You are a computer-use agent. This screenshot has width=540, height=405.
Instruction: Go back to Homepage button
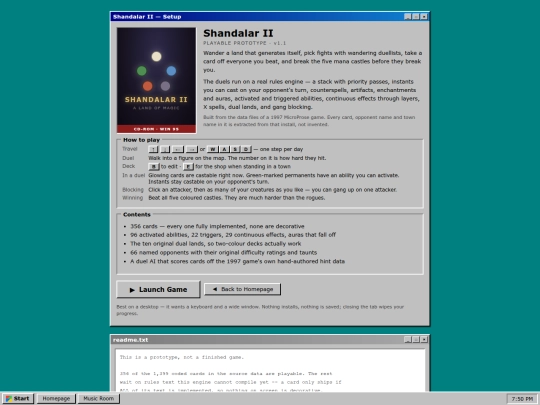point(242,289)
